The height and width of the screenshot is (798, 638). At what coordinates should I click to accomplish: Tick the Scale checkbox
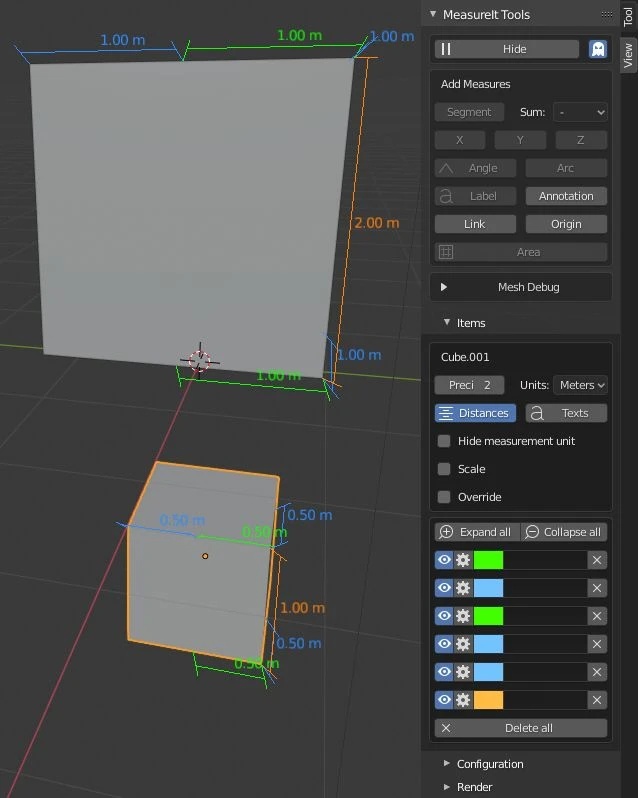(444, 469)
